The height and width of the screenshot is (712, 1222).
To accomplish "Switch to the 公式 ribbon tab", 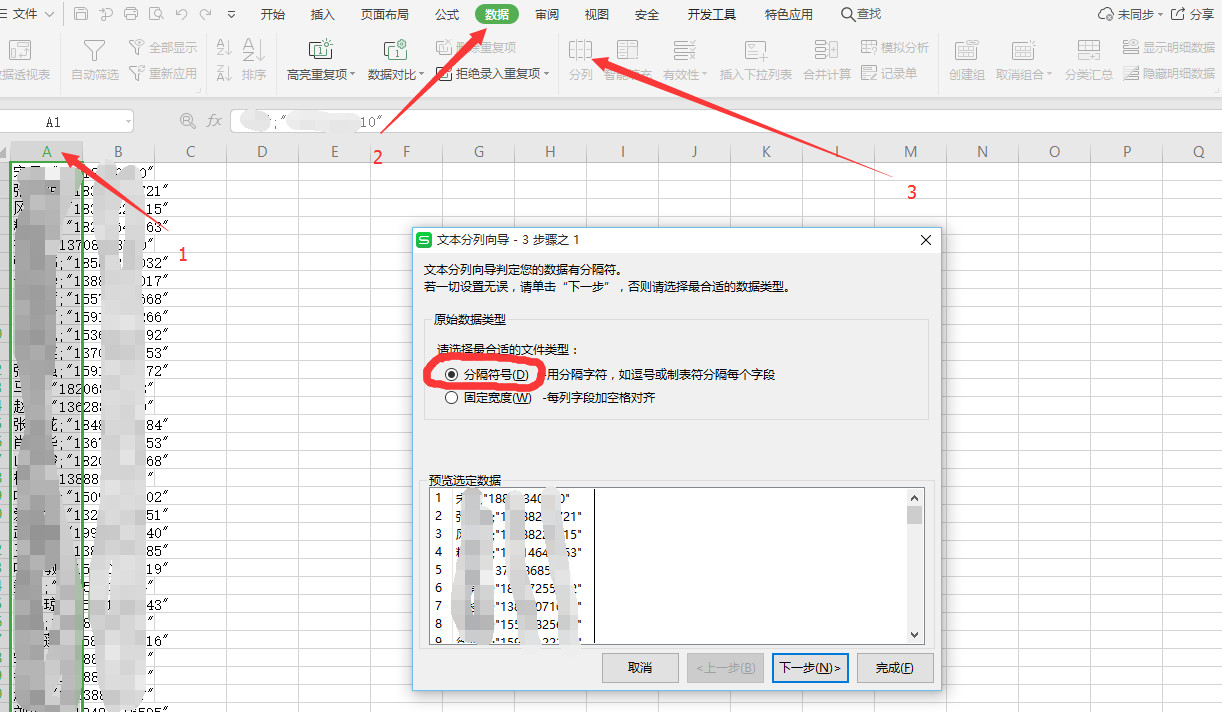I will point(446,14).
